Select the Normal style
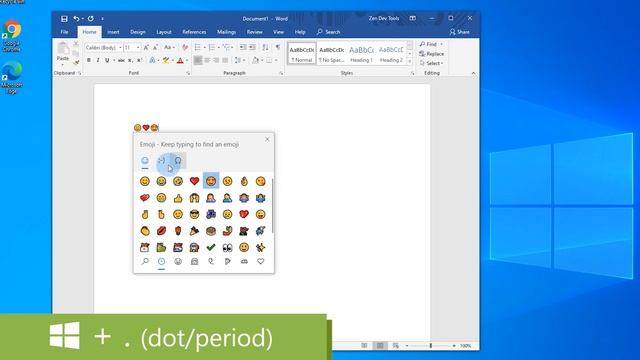 pos(302,53)
